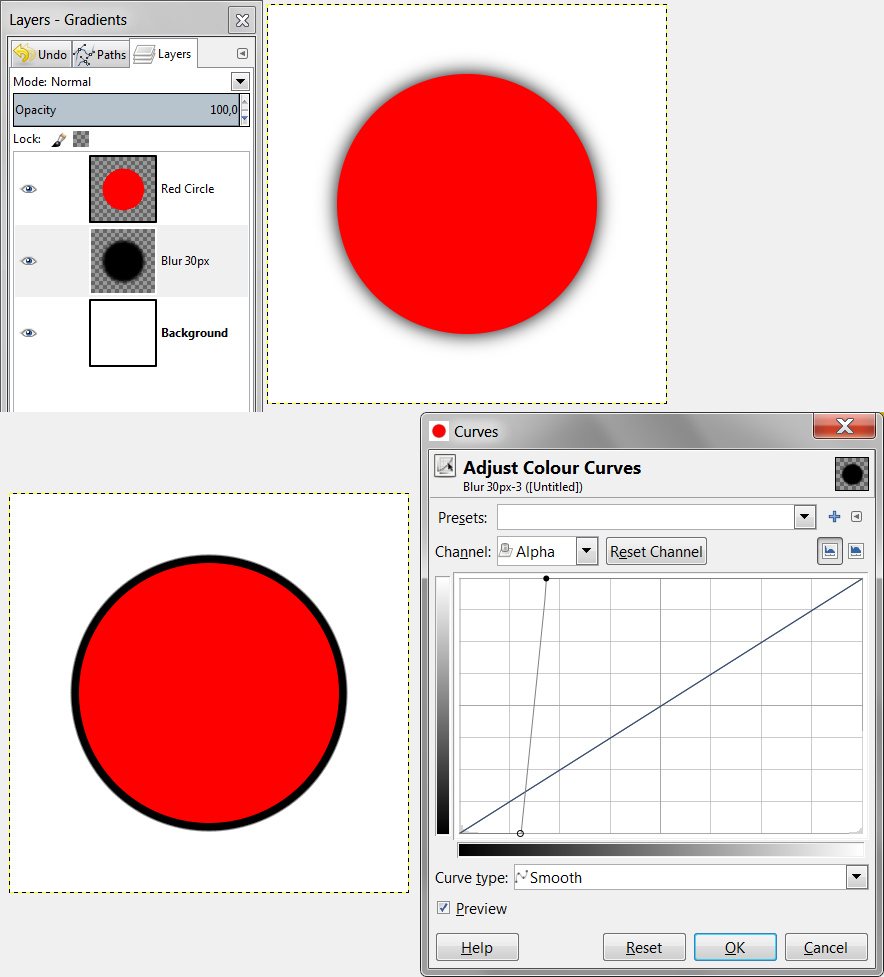This screenshot has width=884, height=977.
Task: Click the Help button
Action: coord(477,948)
